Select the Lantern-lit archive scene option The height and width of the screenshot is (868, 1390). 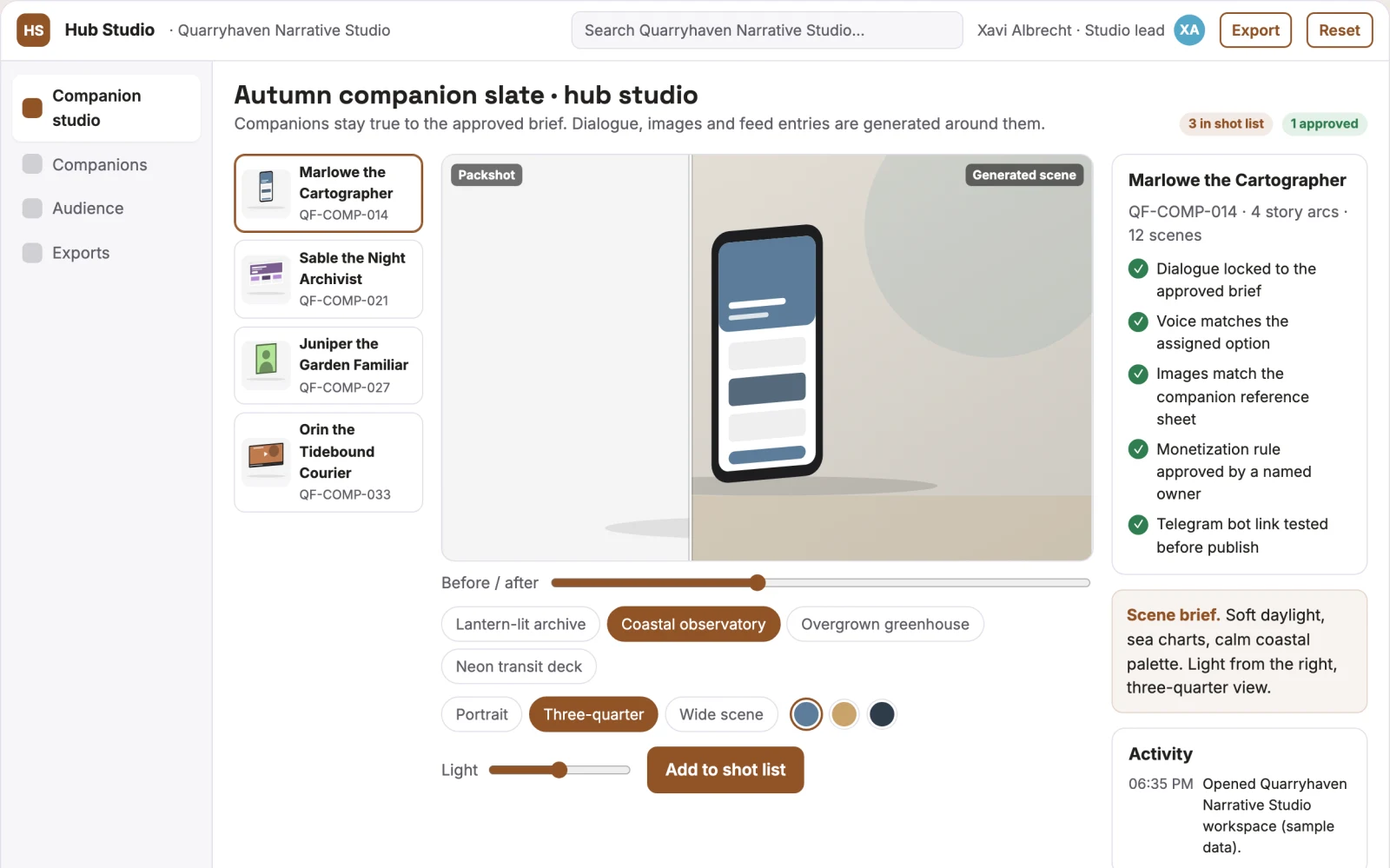[x=520, y=624]
